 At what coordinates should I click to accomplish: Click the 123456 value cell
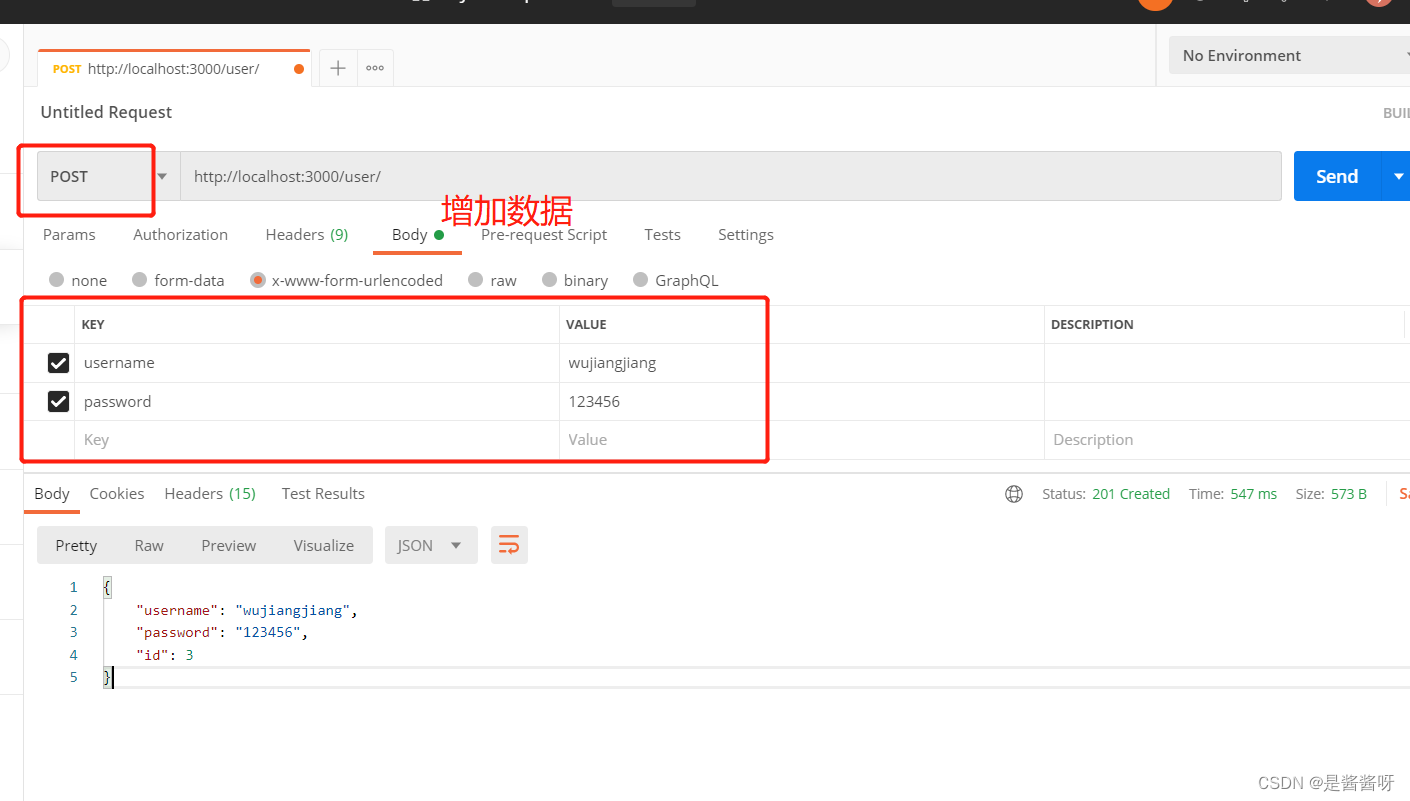(x=801, y=402)
